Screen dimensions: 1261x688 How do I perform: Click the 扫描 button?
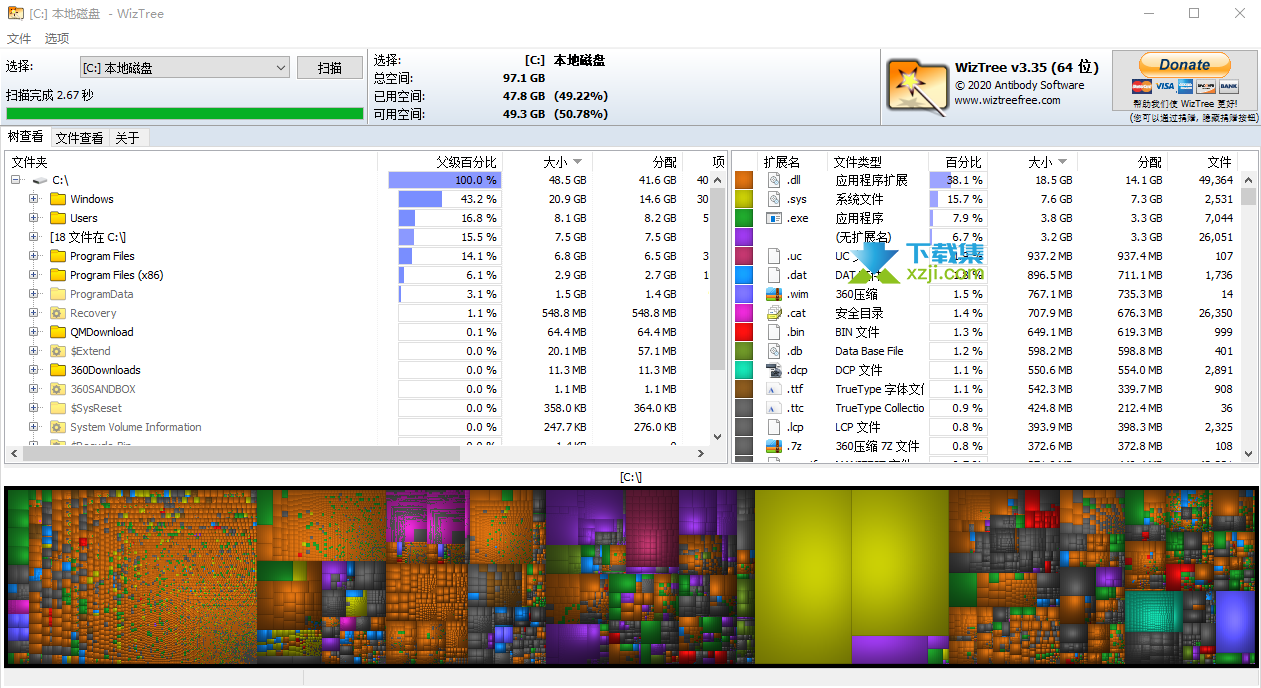pos(330,67)
